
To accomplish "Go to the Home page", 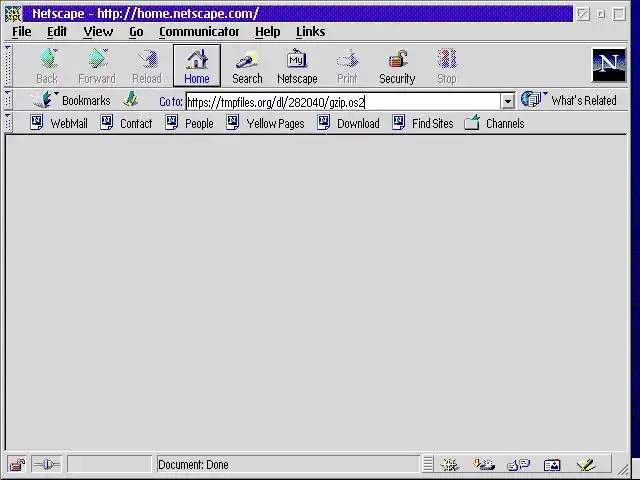I will click(197, 66).
